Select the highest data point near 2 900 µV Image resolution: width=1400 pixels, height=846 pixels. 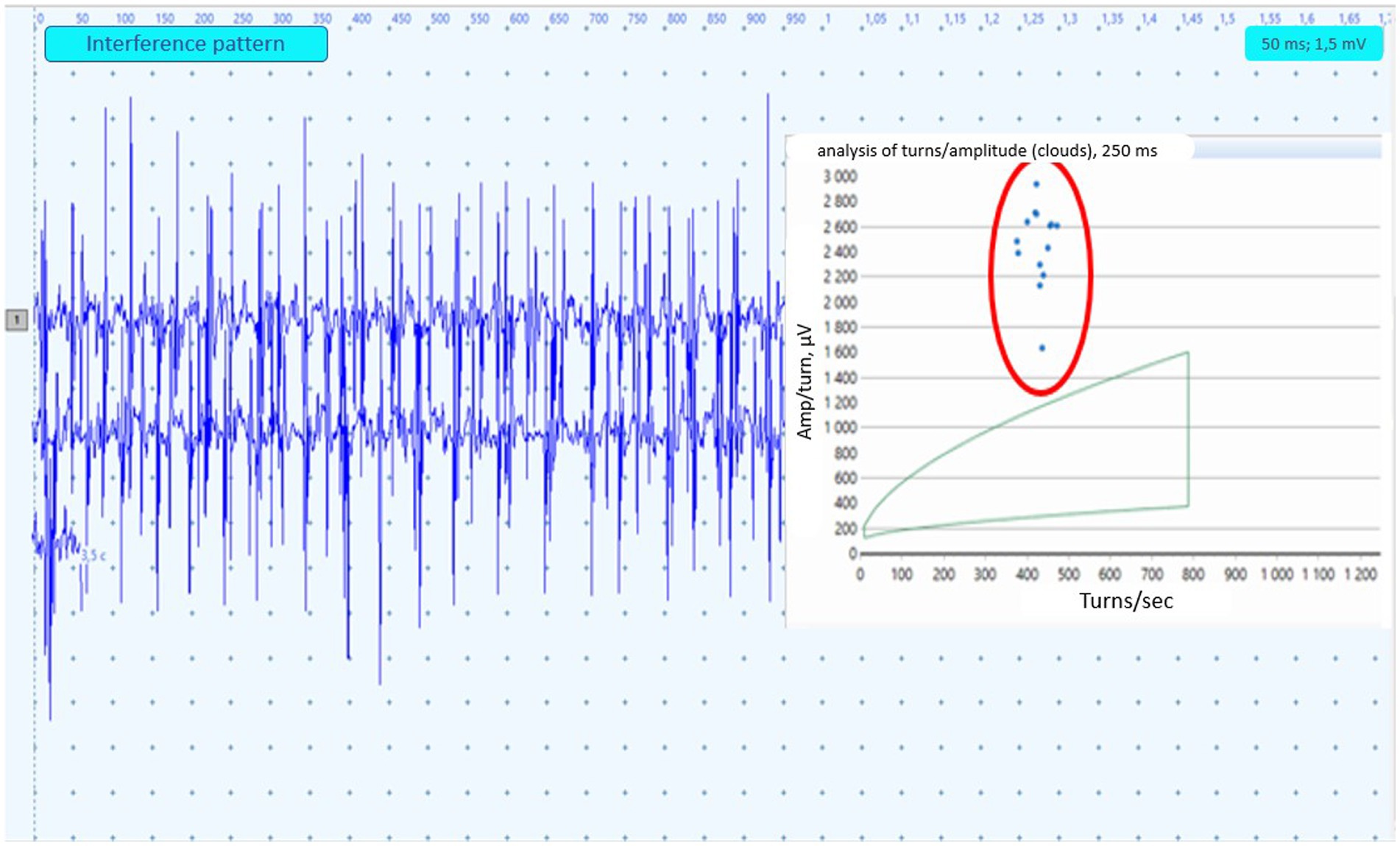[x=1036, y=185]
